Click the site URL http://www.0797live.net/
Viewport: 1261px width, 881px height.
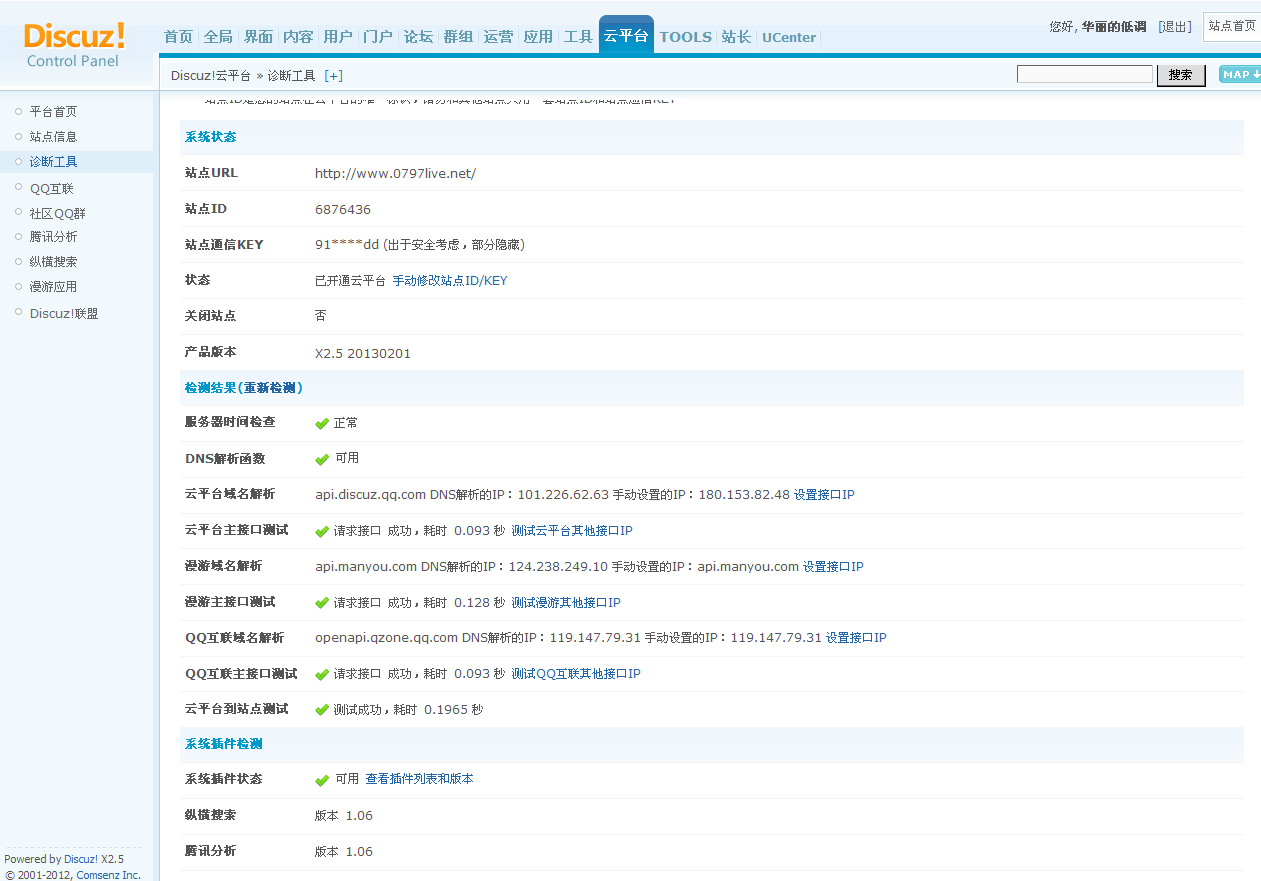pyautogui.click(x=395, y=174)
